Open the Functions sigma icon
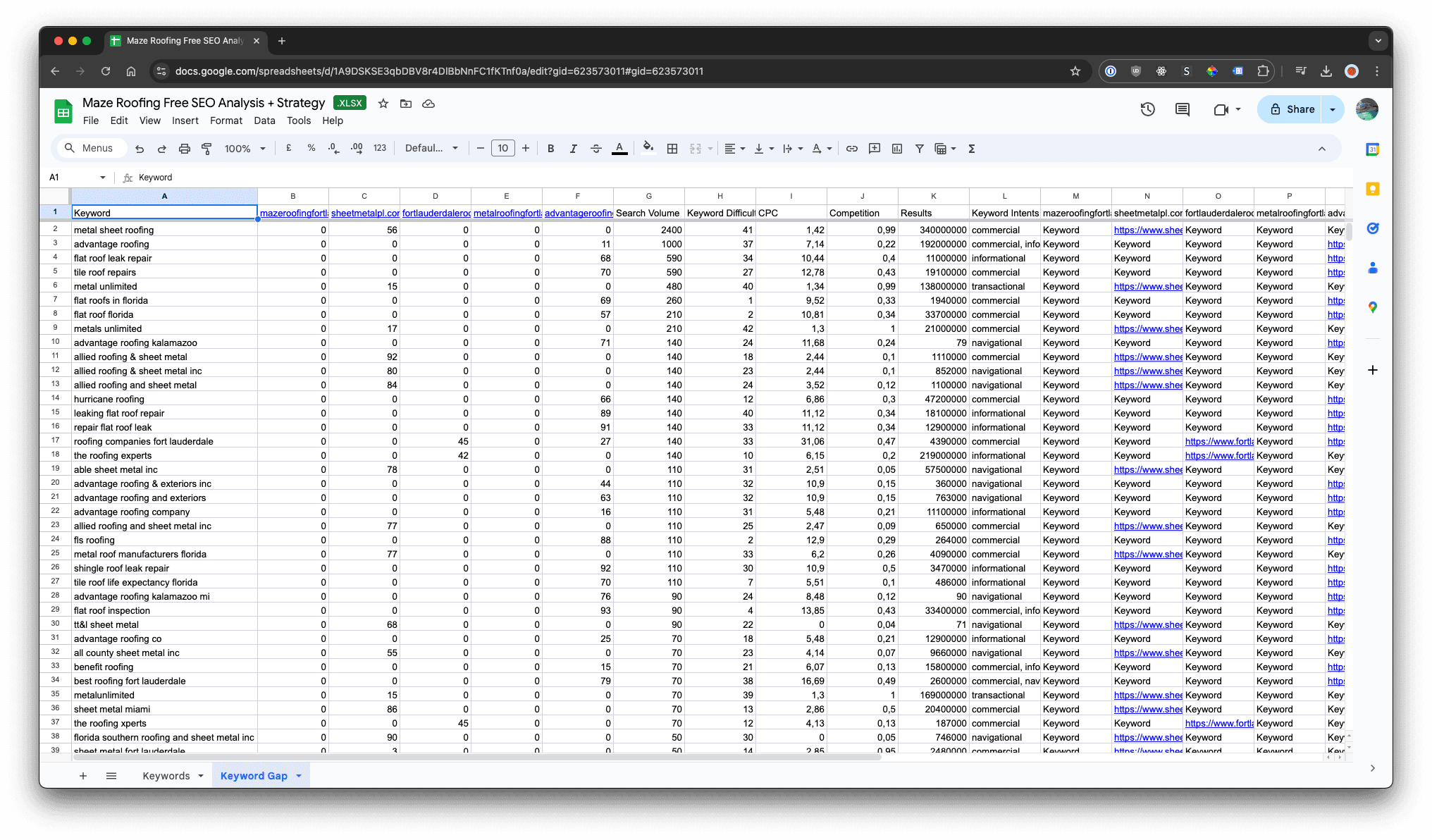Screen dimensions: 1432x840 [971, 149]
